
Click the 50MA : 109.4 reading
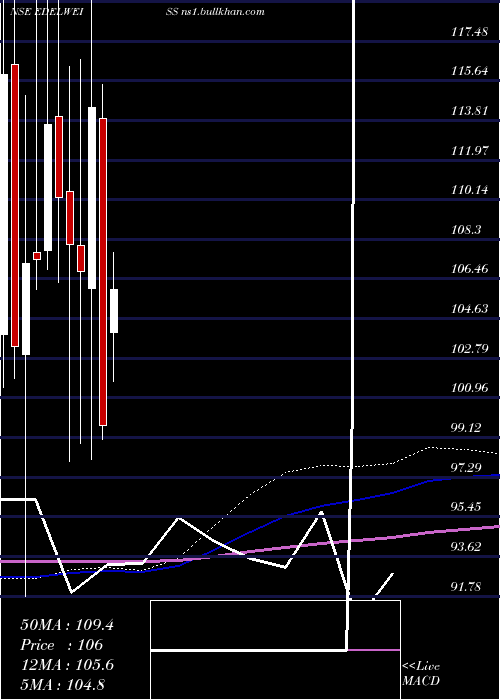pos(67,625)
